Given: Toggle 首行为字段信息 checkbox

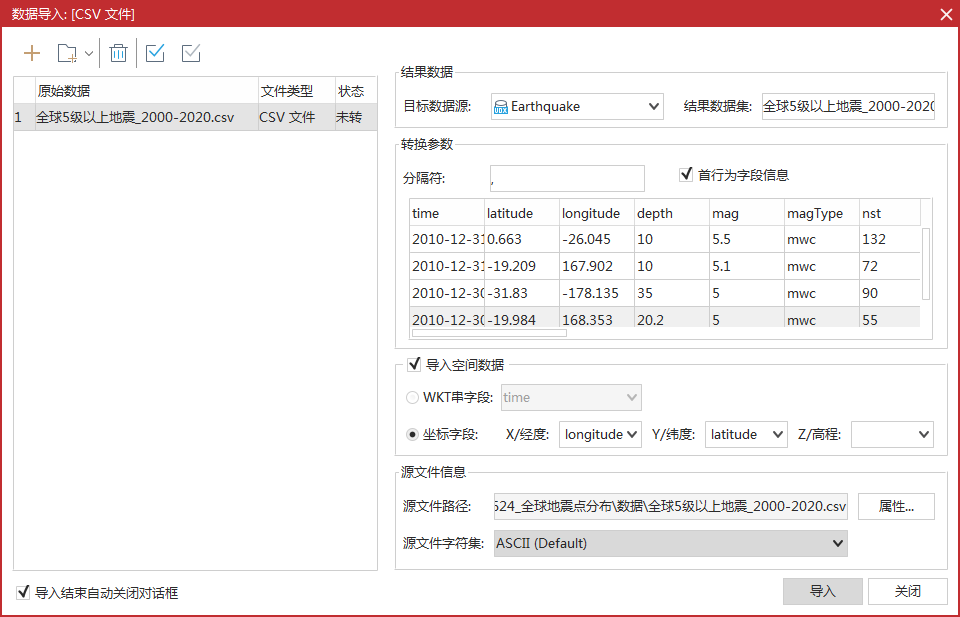Looking at the screenshot, I should [x=686, y=174].
